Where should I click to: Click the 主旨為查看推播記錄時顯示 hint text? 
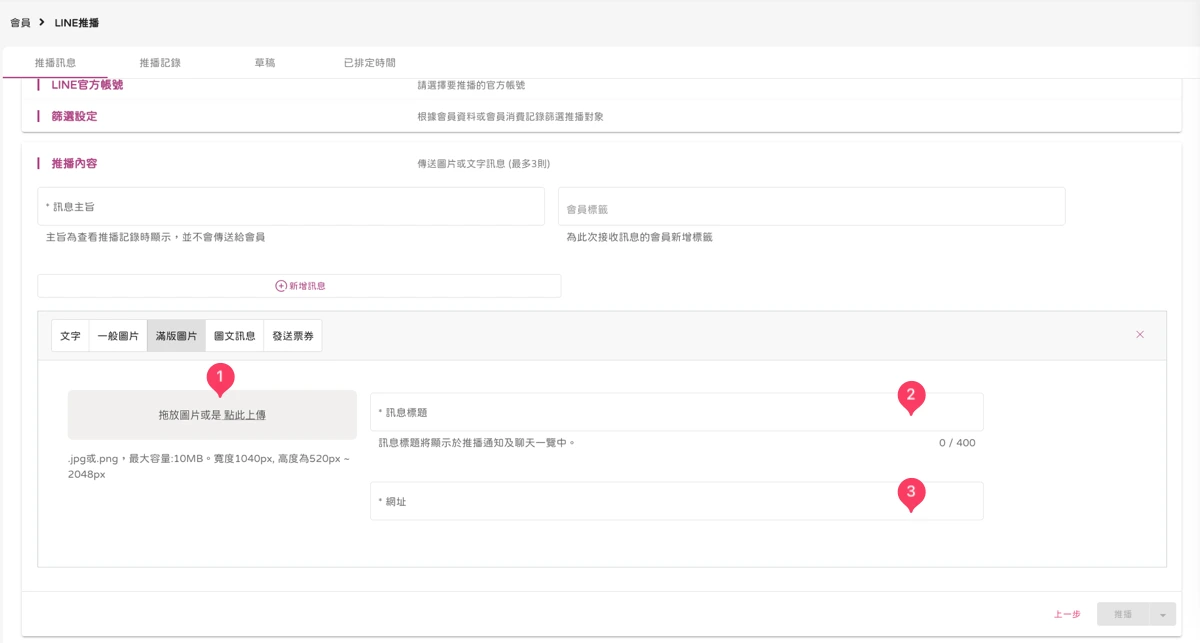coord(156,237)
